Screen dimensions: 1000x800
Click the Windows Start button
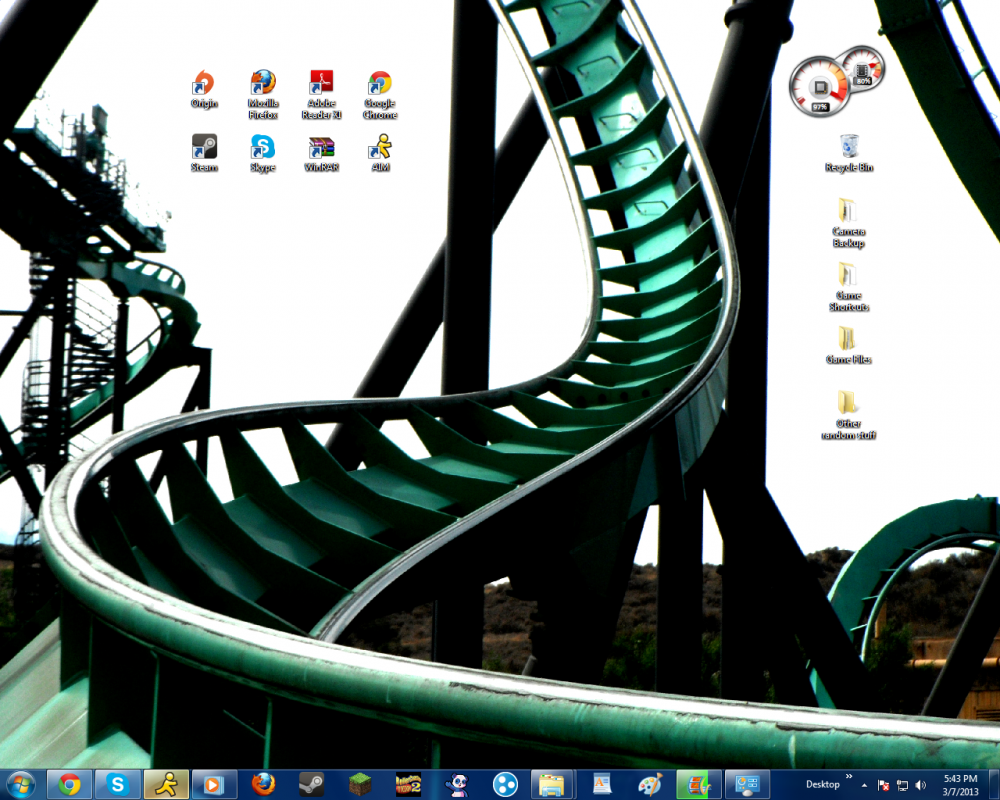click(20, 784)
